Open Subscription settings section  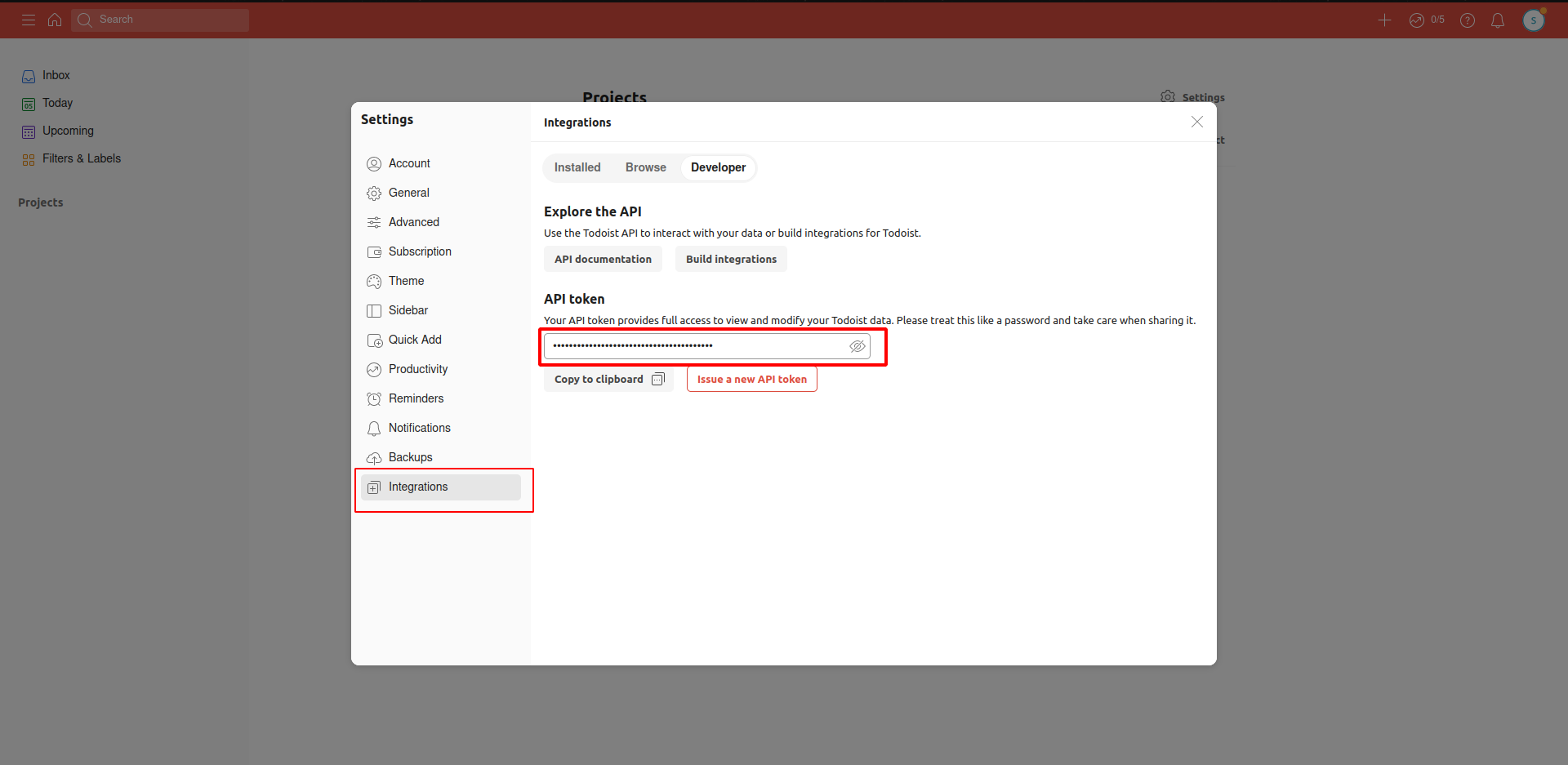441,251
